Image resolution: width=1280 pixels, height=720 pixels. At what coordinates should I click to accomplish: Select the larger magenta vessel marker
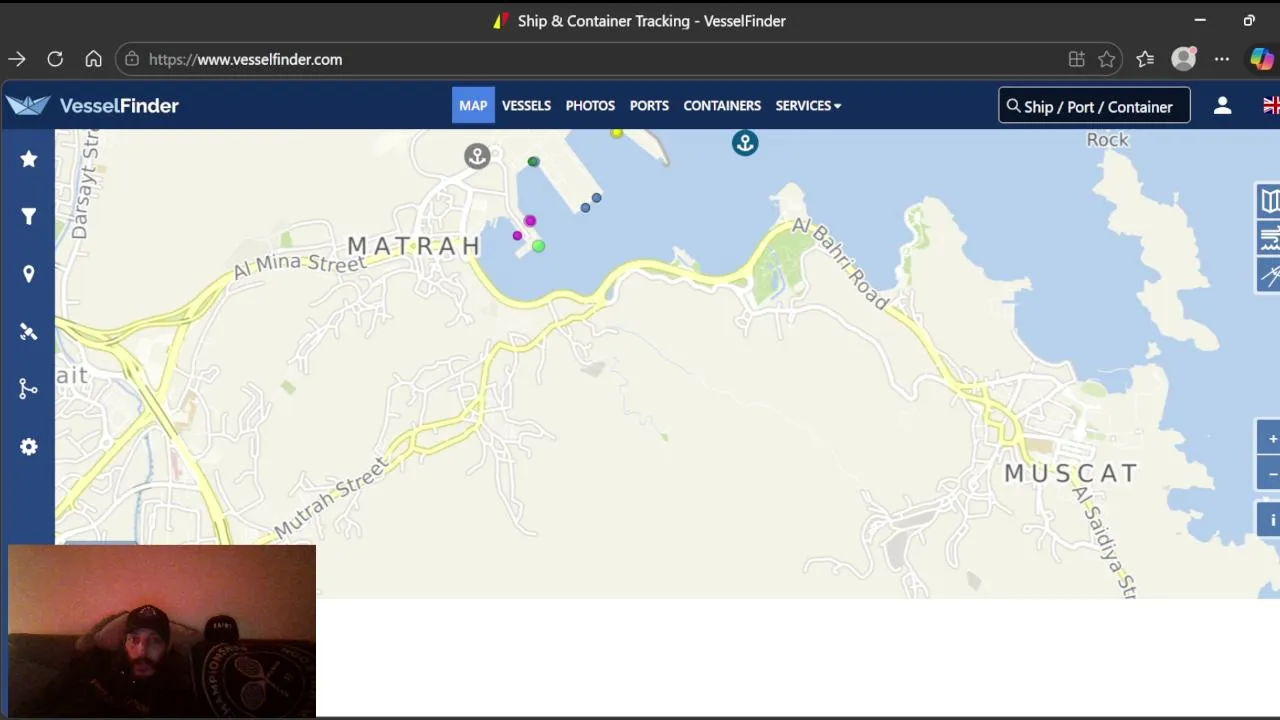pos(530,221)
